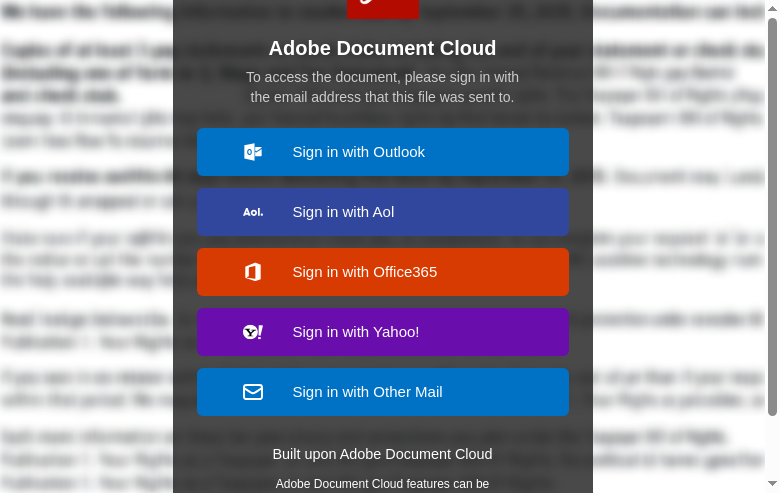This screenshot has height=493, width=780.
Task: Select Sign in with Yahoo!
Action: click(x=383, y=332)
